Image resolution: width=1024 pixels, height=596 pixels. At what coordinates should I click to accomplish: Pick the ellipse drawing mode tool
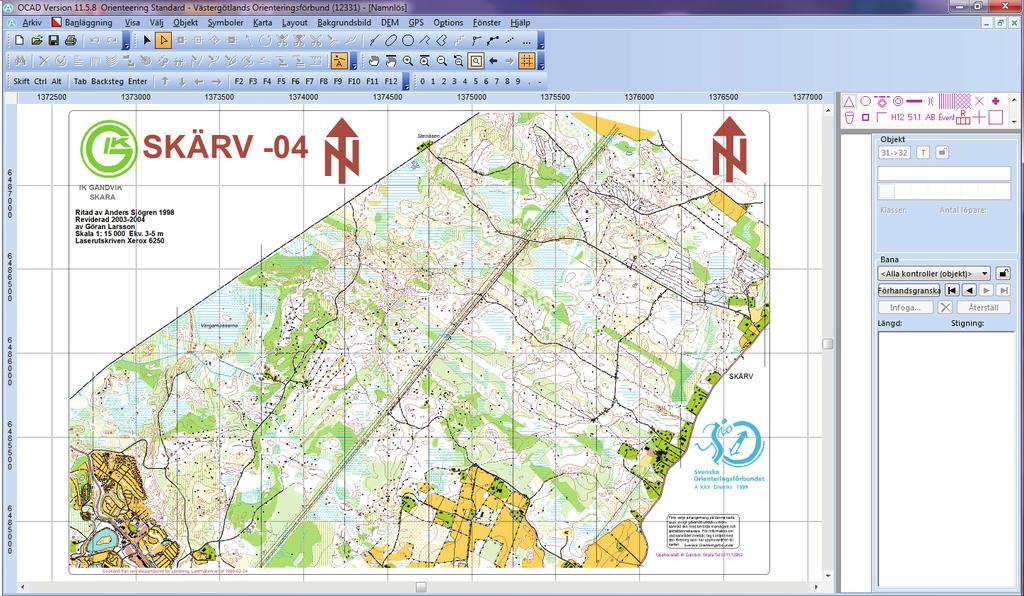[391, 40]
